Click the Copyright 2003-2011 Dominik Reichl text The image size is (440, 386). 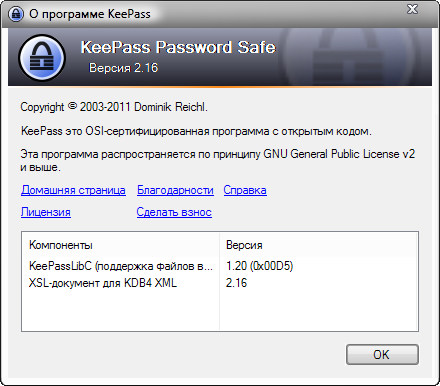click(x=114, y=107)
